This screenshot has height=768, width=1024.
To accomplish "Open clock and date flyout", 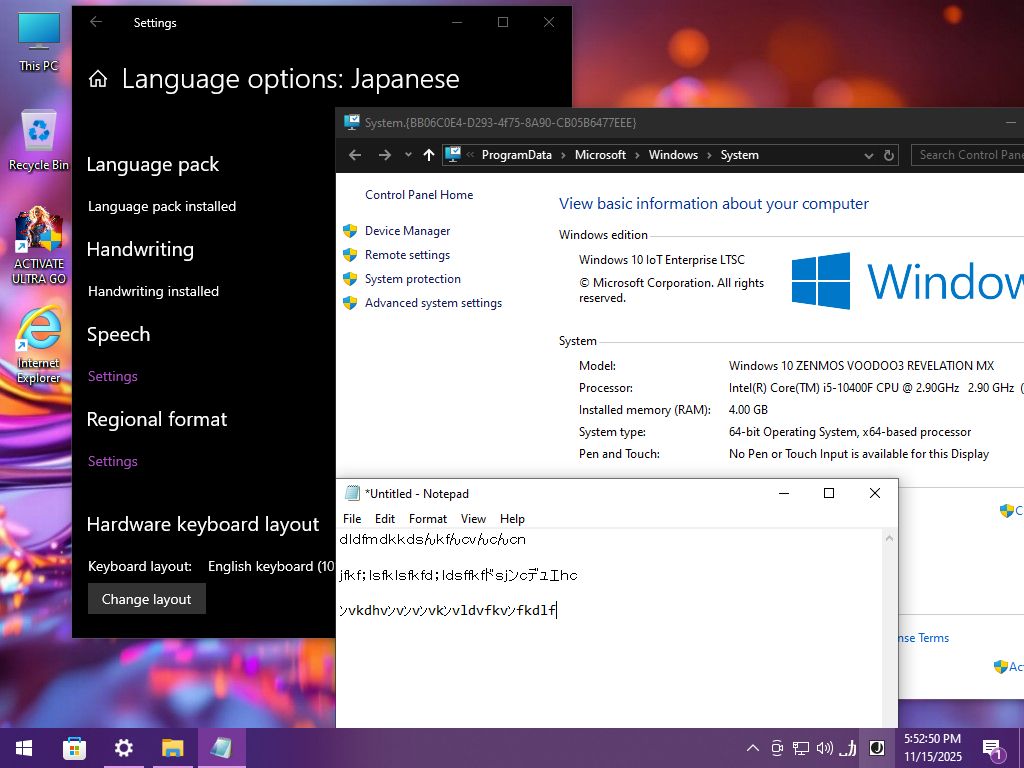I will (933, 748).
